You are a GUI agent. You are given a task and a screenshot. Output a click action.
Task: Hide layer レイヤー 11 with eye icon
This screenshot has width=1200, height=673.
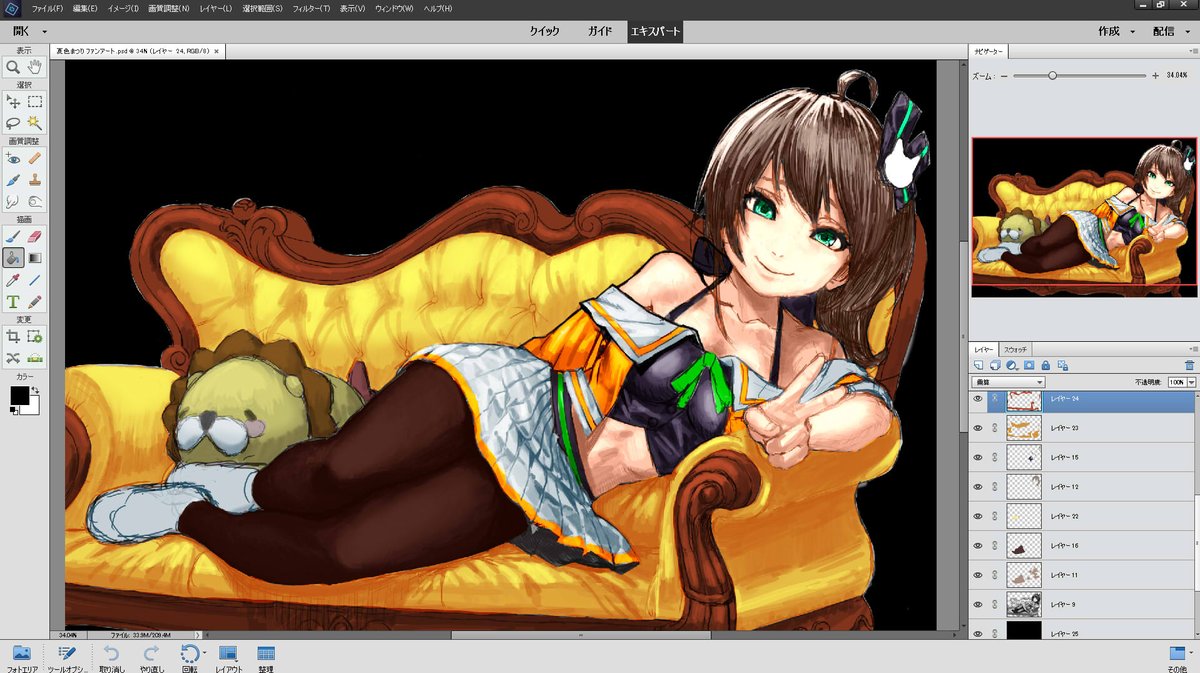(978, 576)
